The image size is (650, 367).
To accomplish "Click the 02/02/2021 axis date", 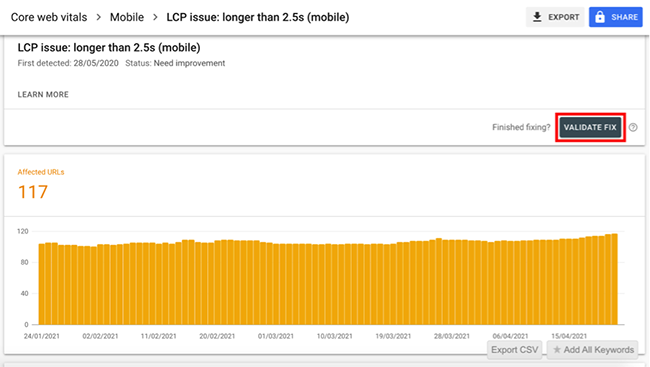I will click(100, 336).
